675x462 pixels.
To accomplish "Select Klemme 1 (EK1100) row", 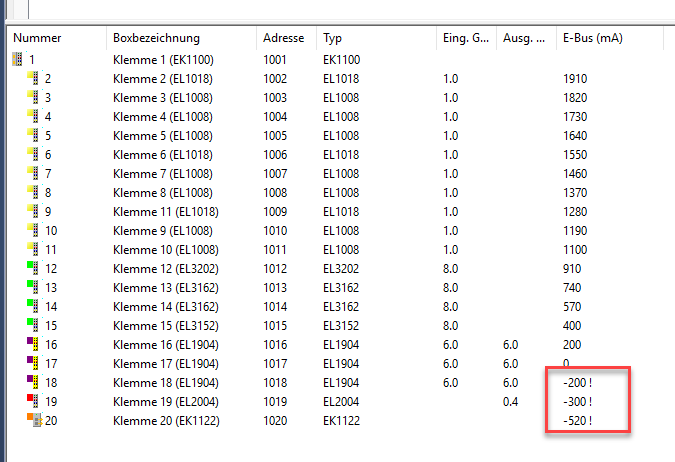I will pos(163,60).
